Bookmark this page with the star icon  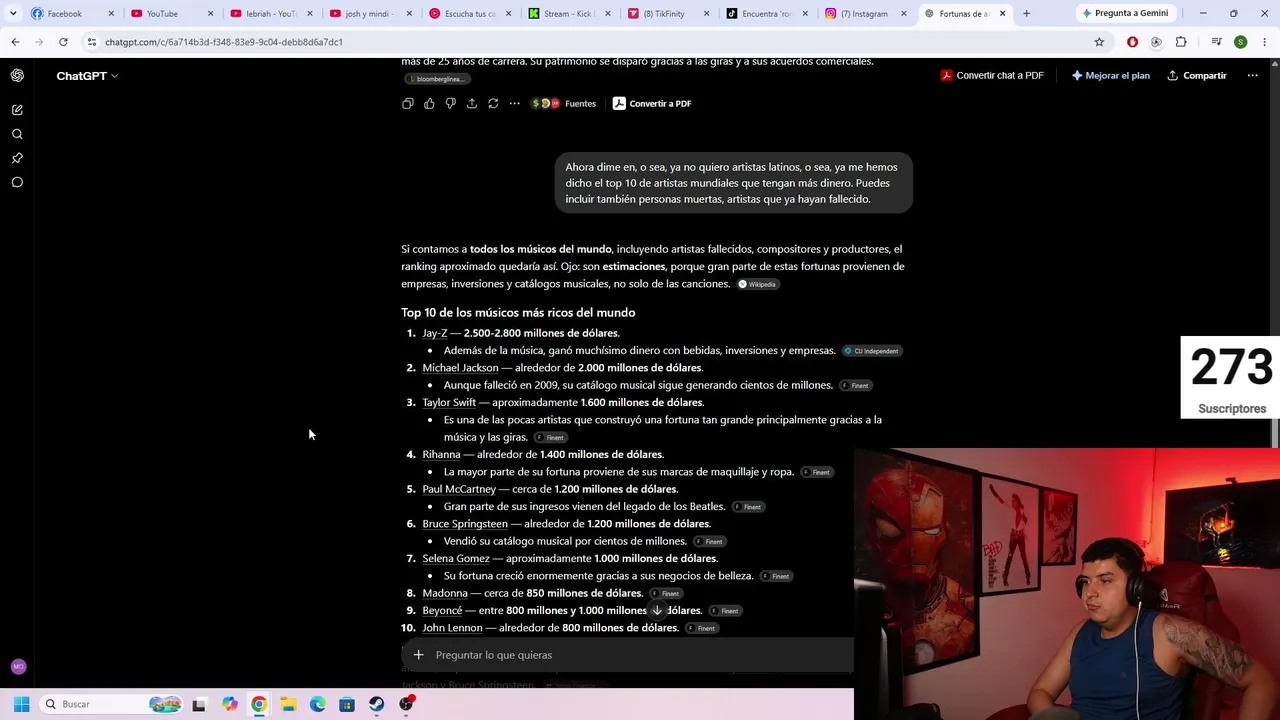pos(1099,42)
